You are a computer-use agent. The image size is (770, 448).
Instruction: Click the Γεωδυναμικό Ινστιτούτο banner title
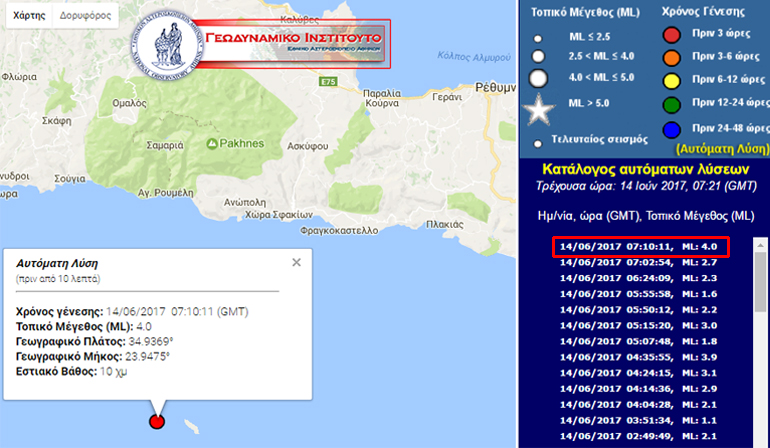pyautogui.click(x=303, y=42)
